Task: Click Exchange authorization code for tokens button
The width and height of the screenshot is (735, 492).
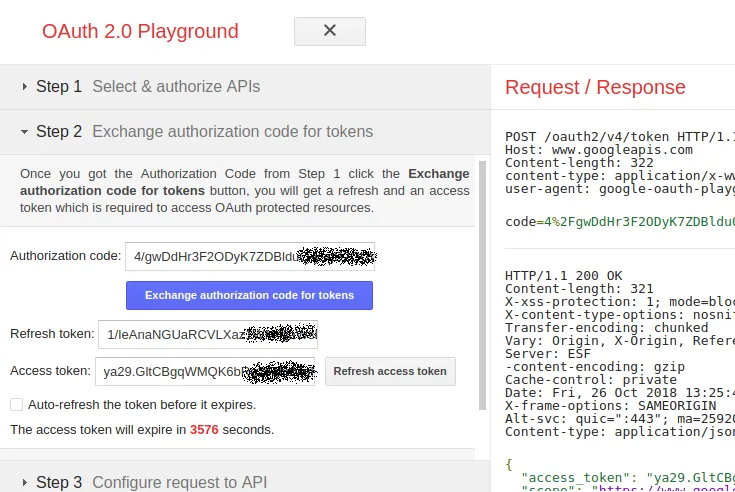Action: [x=249, y=295]
